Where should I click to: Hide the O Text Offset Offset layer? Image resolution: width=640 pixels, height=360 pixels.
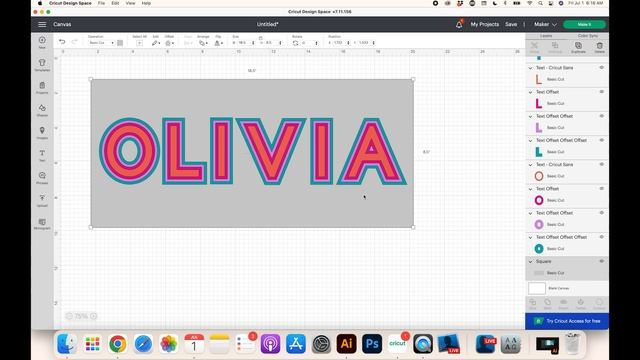(x=602, y=213)
